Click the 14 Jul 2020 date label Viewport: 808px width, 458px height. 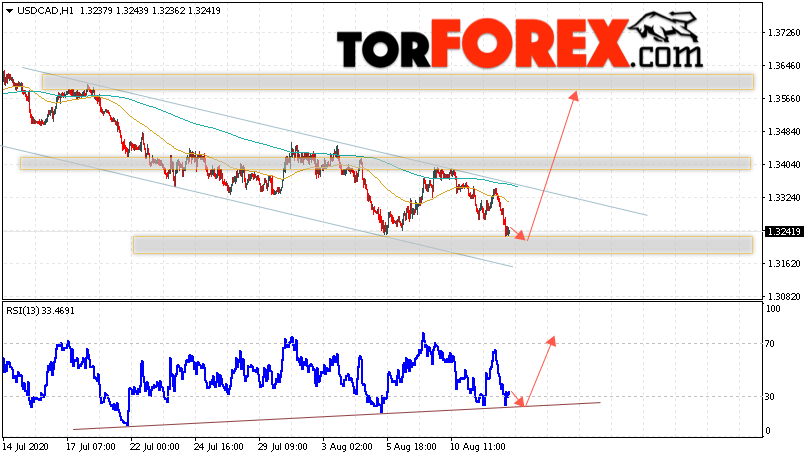tap(25, 447)
